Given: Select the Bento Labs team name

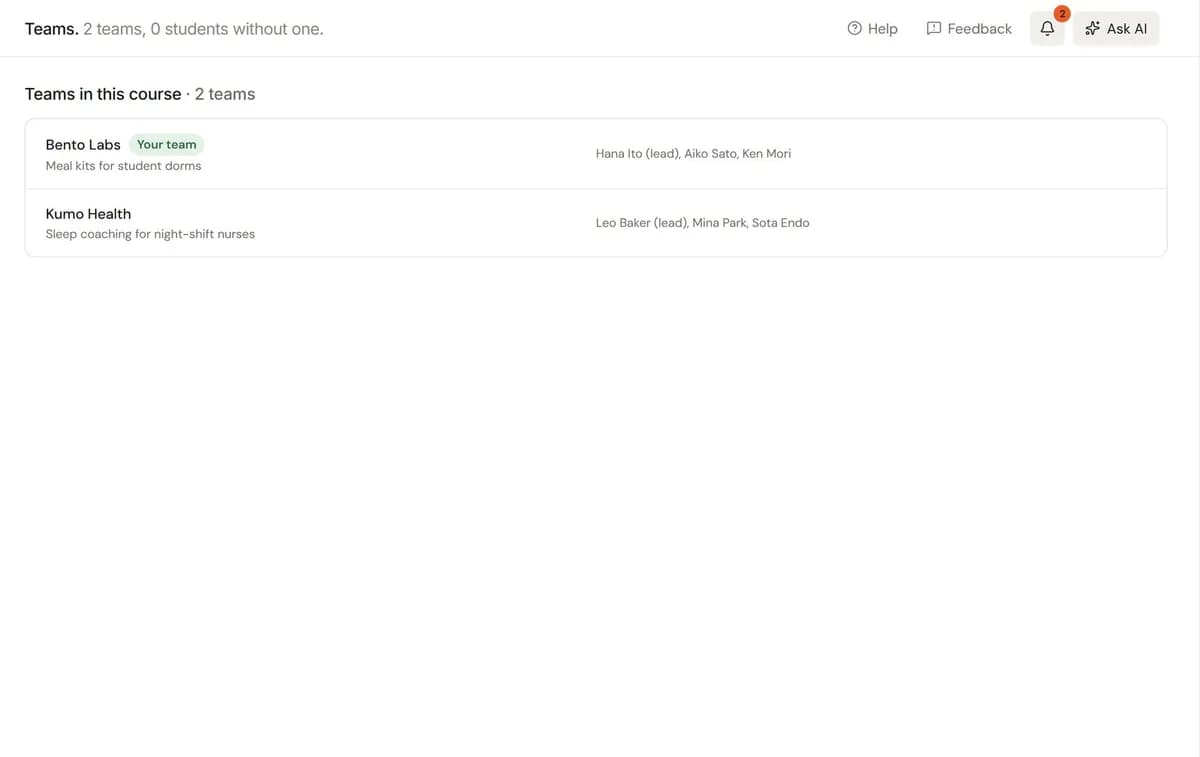Looking at the screenshot, I should (83, 145).
